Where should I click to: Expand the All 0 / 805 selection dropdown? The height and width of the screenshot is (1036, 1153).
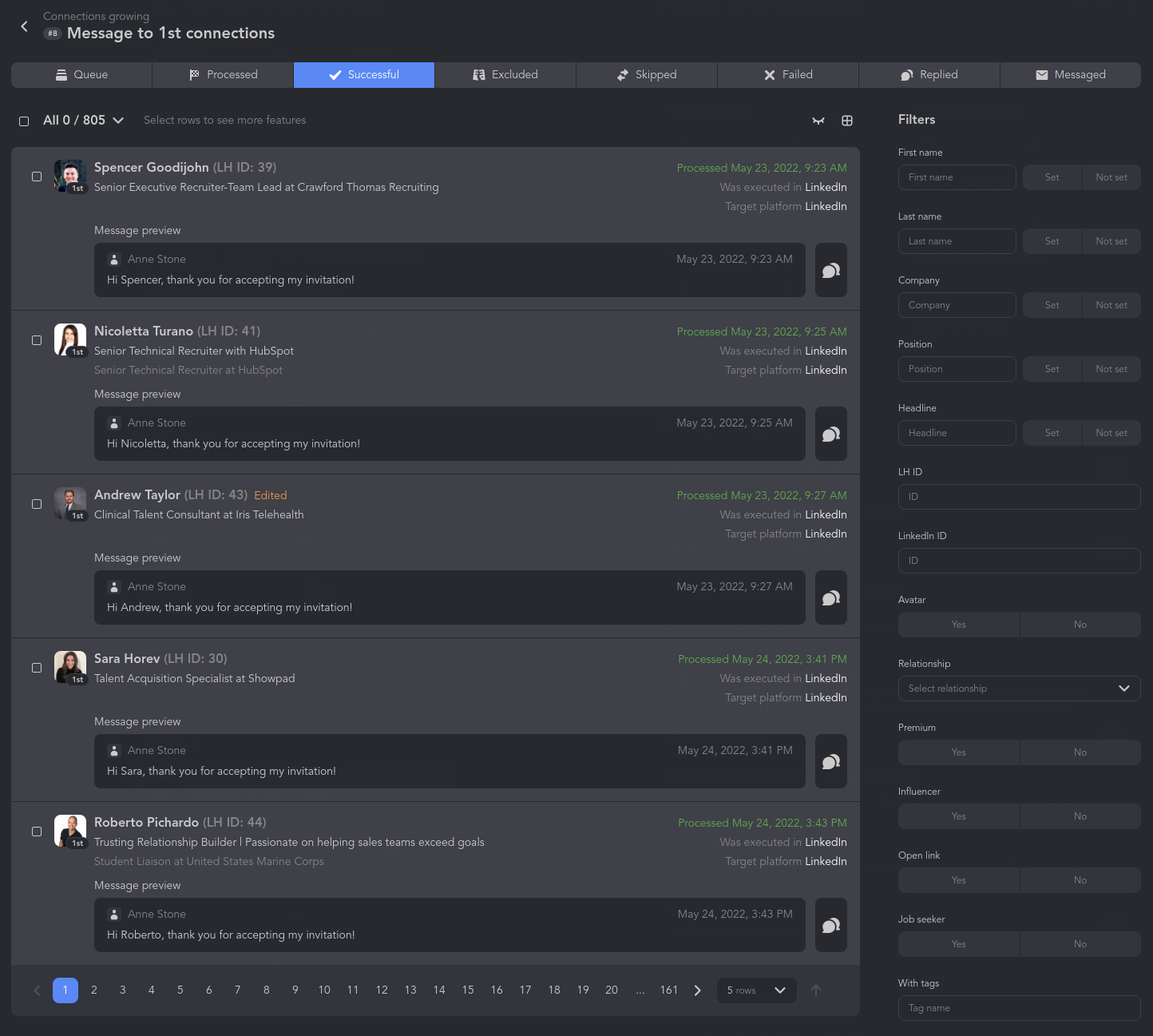84,121
